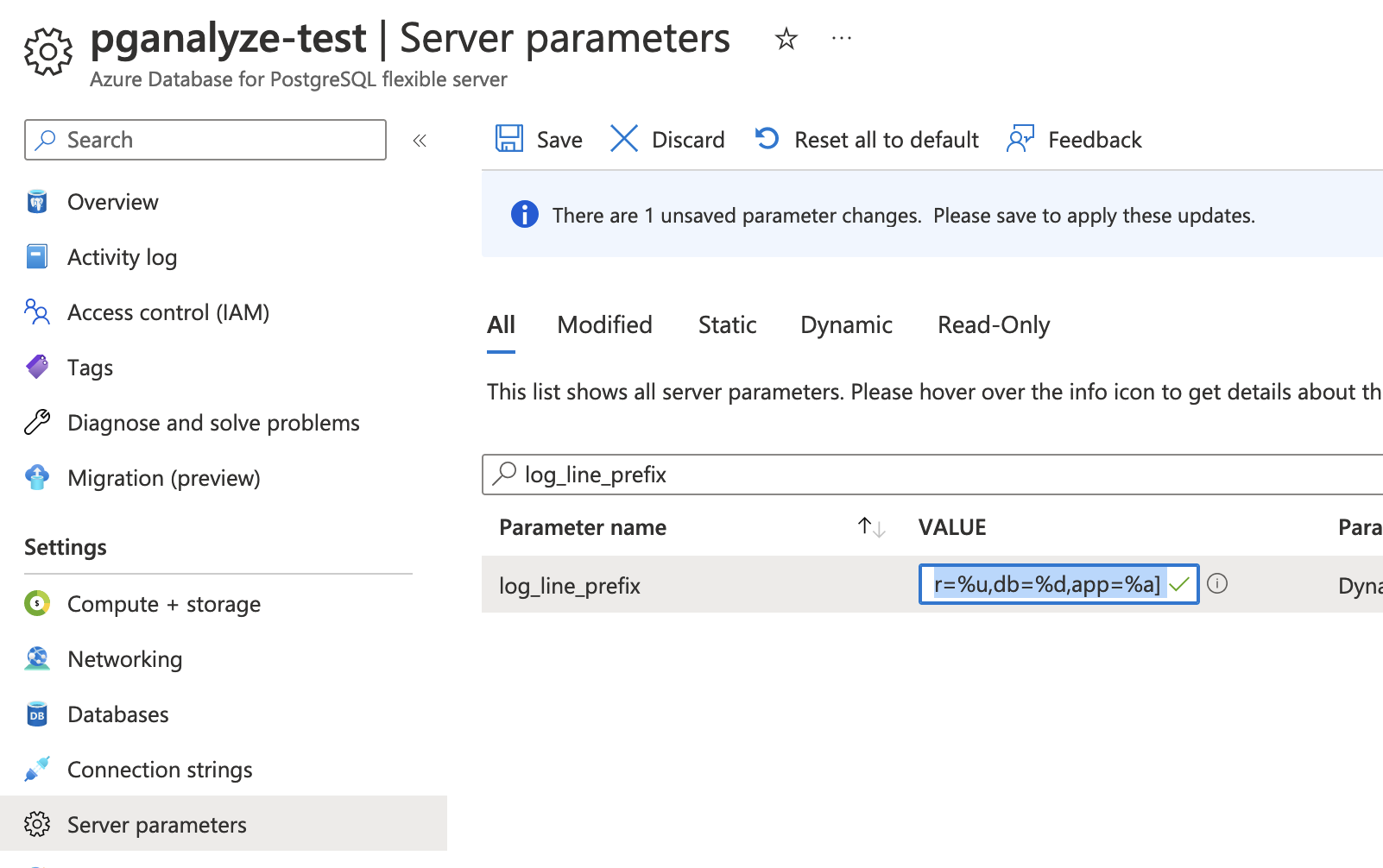The height and width of the screenshot is (868, 1383).
Task: Click the Discard X icon
Action: pyautogui.click(x=623, y=139)
